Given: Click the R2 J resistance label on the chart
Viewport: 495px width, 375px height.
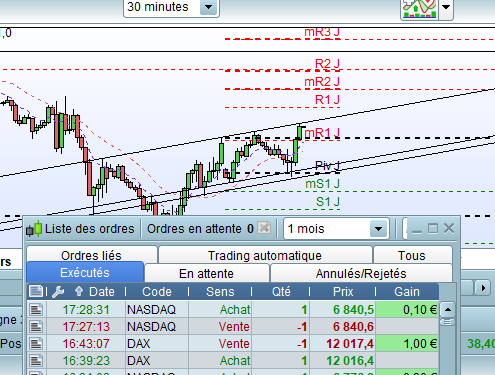Looking at the screenshot, I should click(327, 63).
